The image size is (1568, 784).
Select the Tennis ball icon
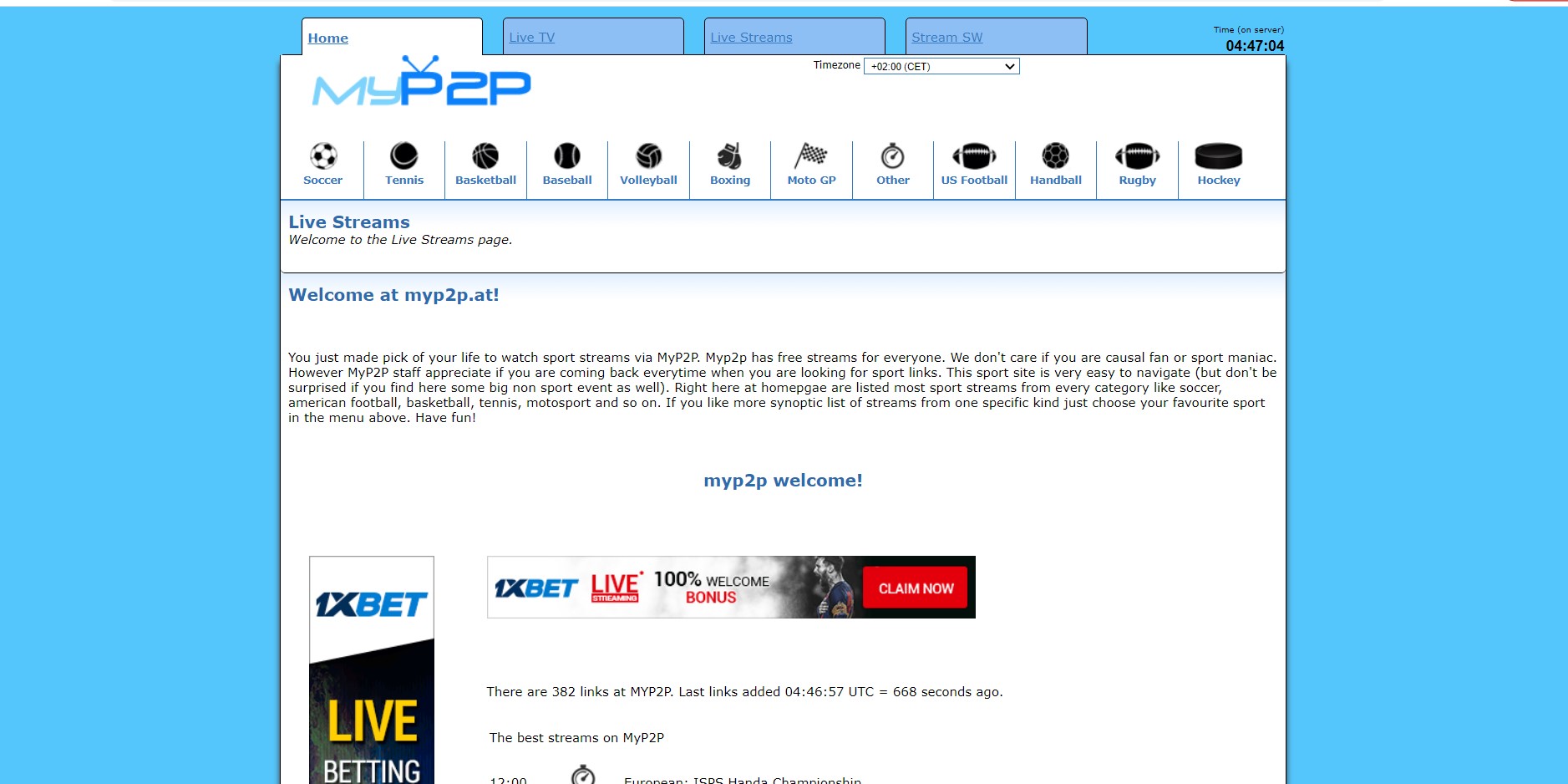[x=404, y=156]
